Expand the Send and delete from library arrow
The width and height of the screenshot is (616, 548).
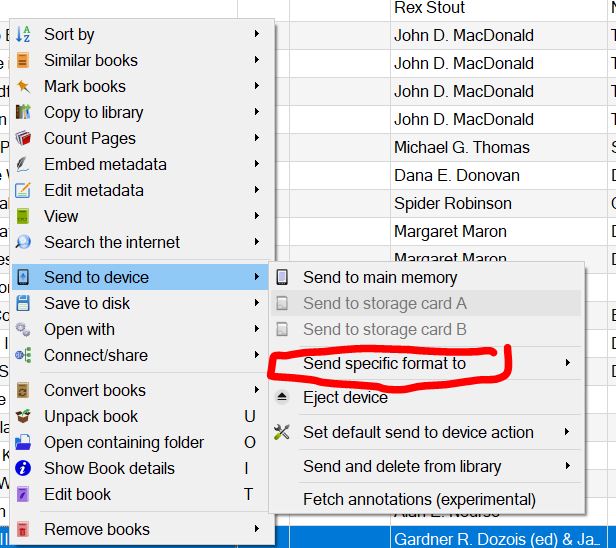tap(568, 466)
